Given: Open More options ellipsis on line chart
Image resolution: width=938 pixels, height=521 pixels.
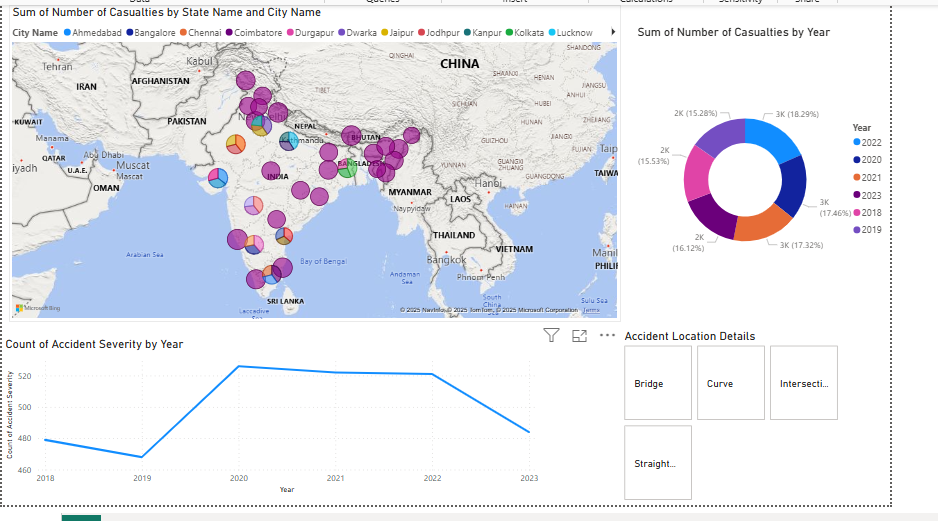Looking at the screenshot, I should (x=607, y=336).
